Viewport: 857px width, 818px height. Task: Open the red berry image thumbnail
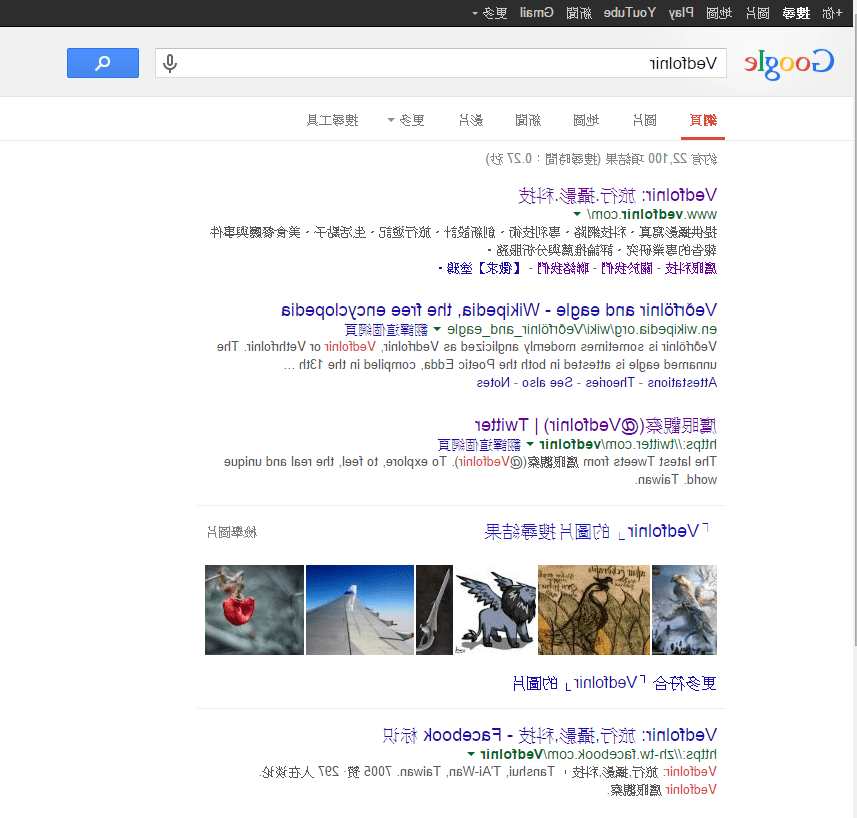254,610
